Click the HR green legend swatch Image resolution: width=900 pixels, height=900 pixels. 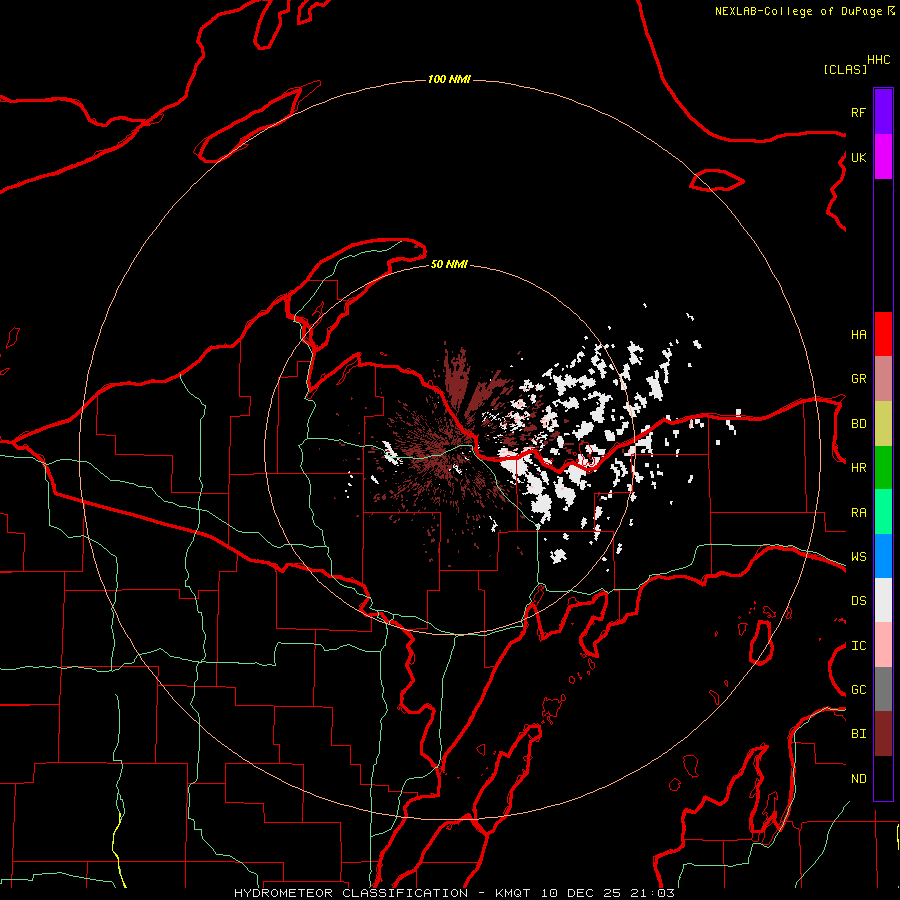(883, 468)
